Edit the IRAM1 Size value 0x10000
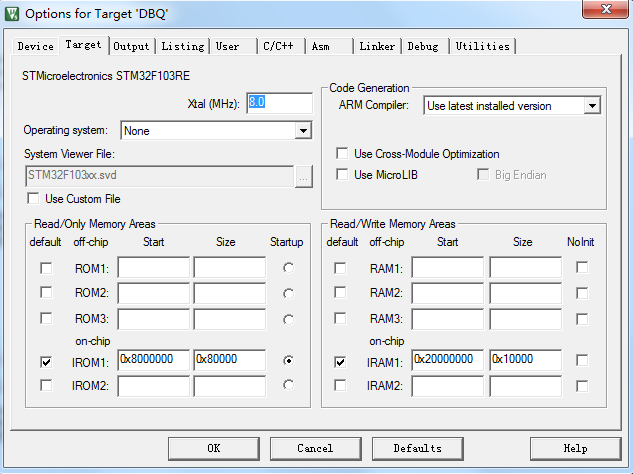The image size is (633, 474). (x=525, y=360)
